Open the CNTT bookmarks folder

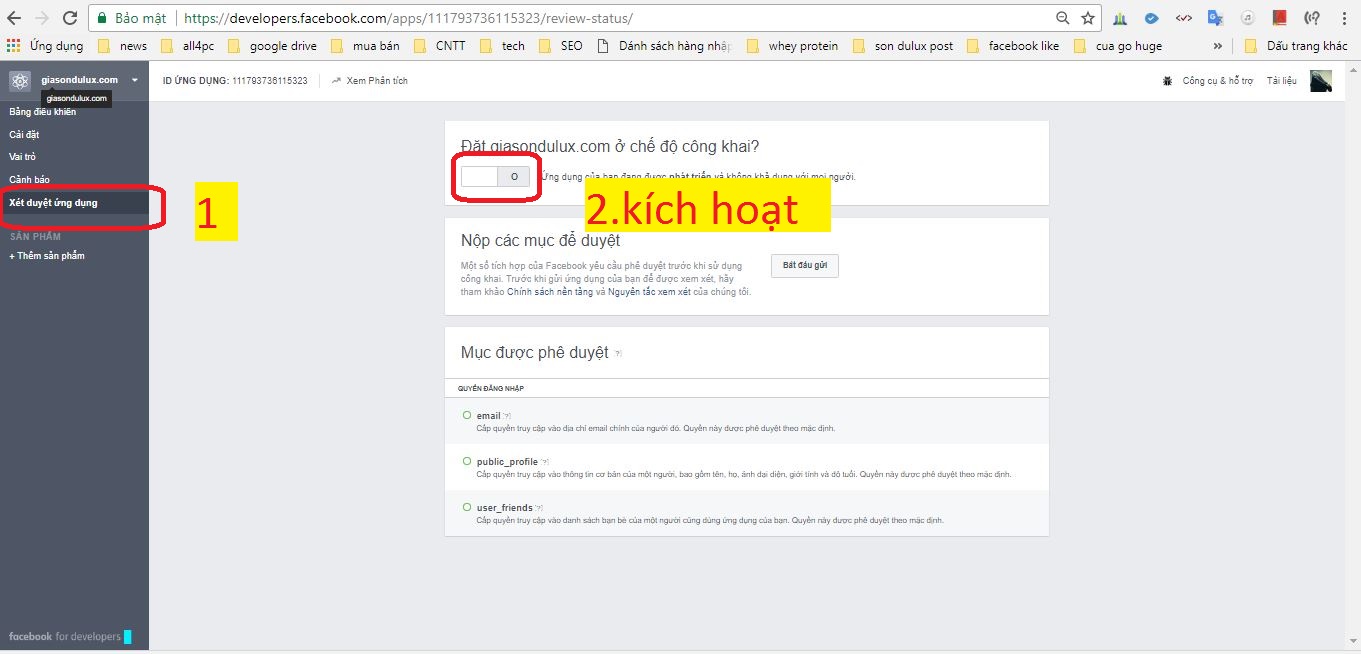tap(440, 46)
